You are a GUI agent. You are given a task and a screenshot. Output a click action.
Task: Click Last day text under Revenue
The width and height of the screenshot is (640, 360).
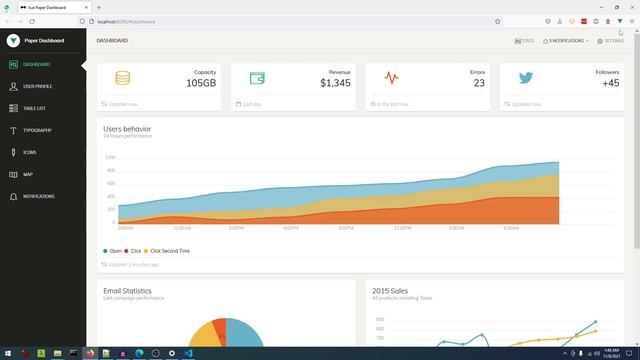click(x=251, y=104)
